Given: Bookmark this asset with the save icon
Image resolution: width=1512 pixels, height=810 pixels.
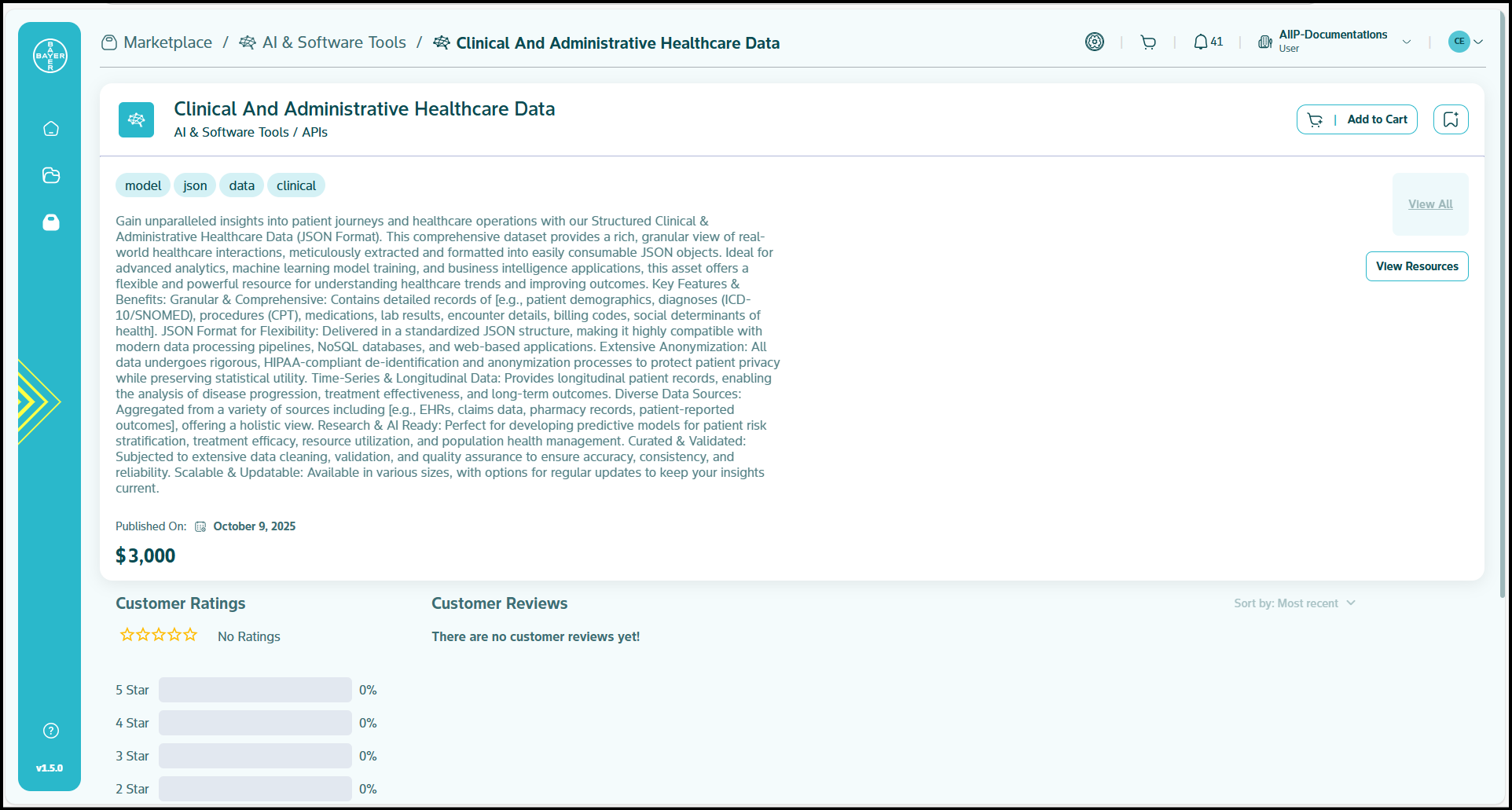Looking at the screenshot, I should coord(1451,119).
